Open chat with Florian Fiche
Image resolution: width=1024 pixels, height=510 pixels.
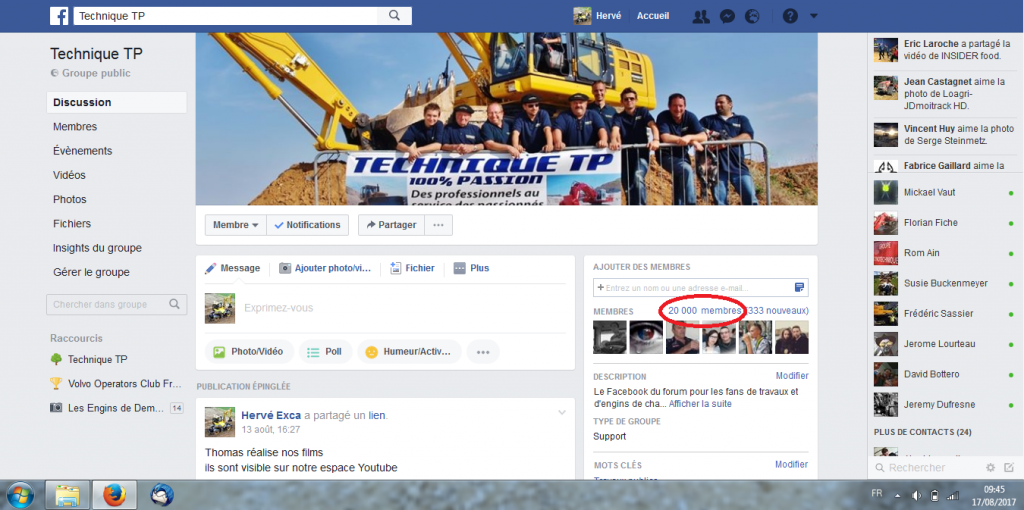pos(945,223)
